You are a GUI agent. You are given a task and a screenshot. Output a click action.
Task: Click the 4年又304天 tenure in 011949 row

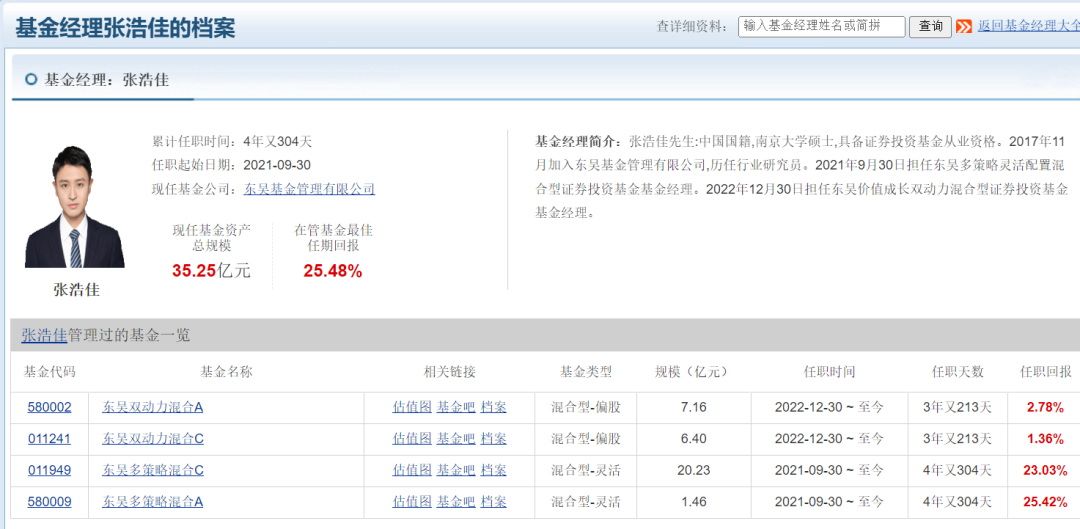957,470
